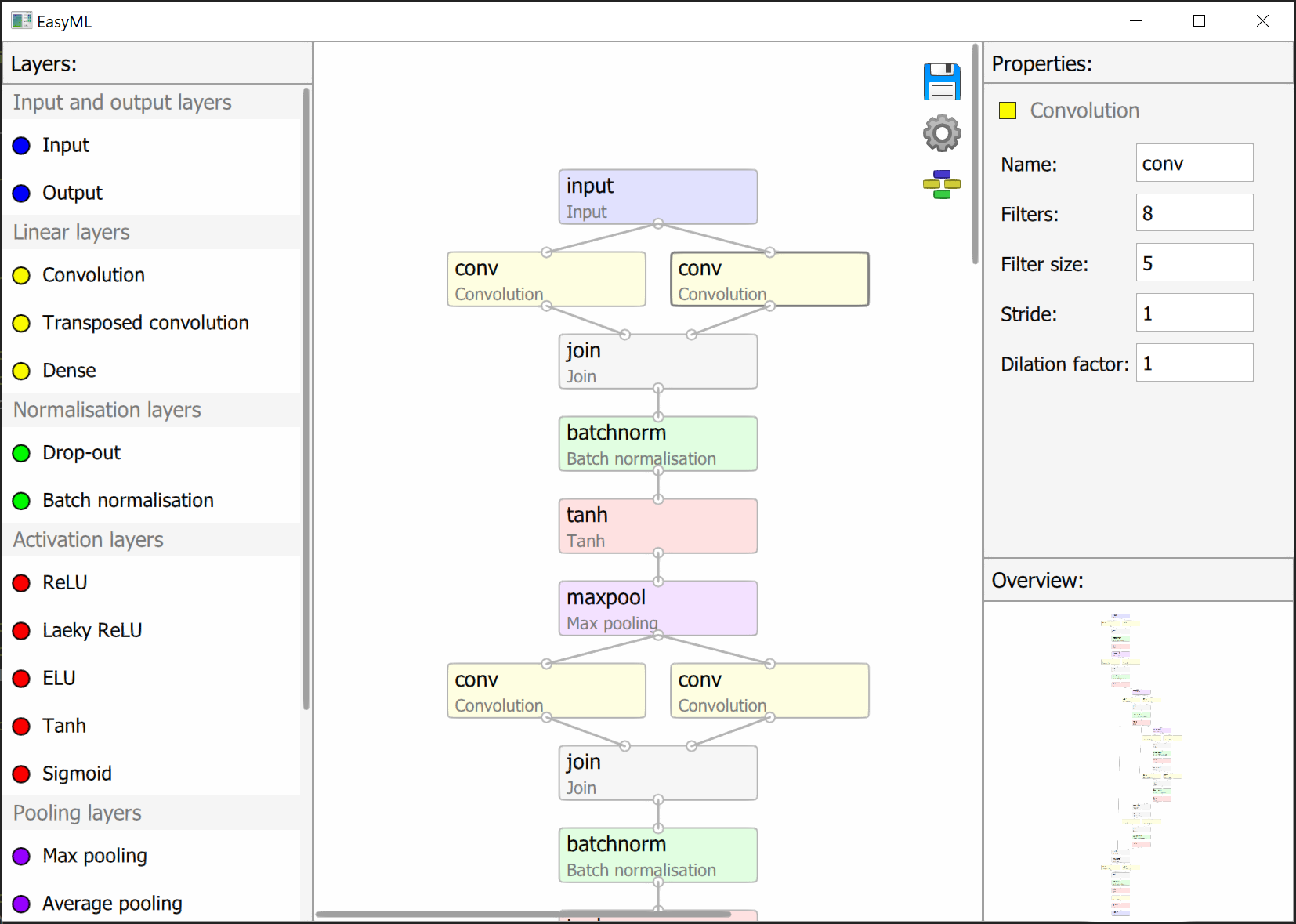Click the yellow Convolution swatch in Properties
The height and width of the screenshot is (924, 1296).
coord(1008,111)
